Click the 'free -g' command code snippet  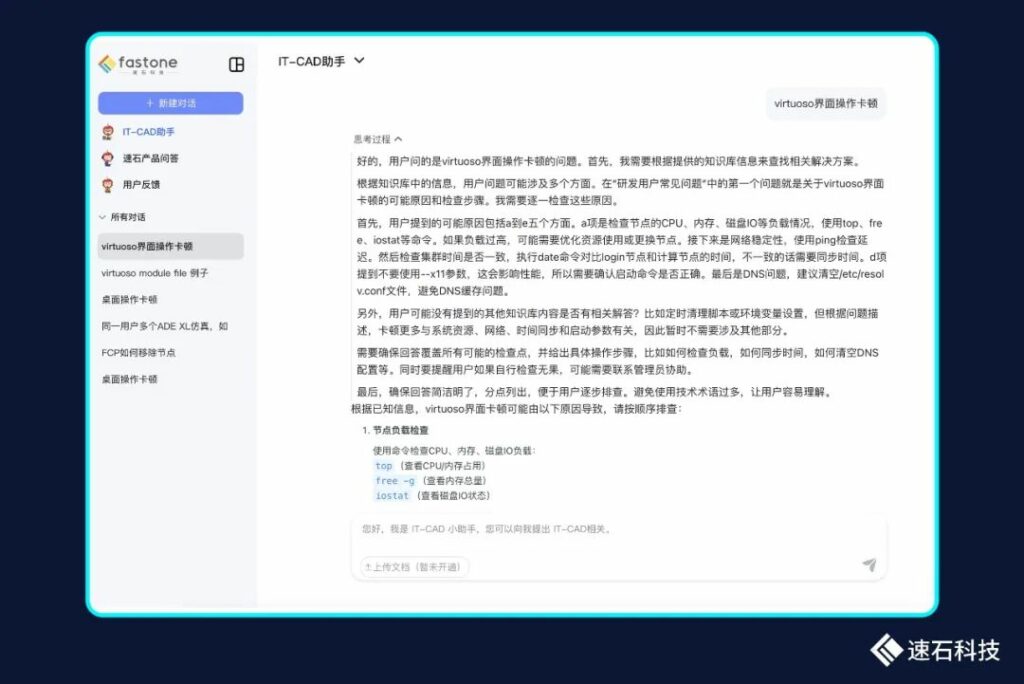[x=394, y=481]
